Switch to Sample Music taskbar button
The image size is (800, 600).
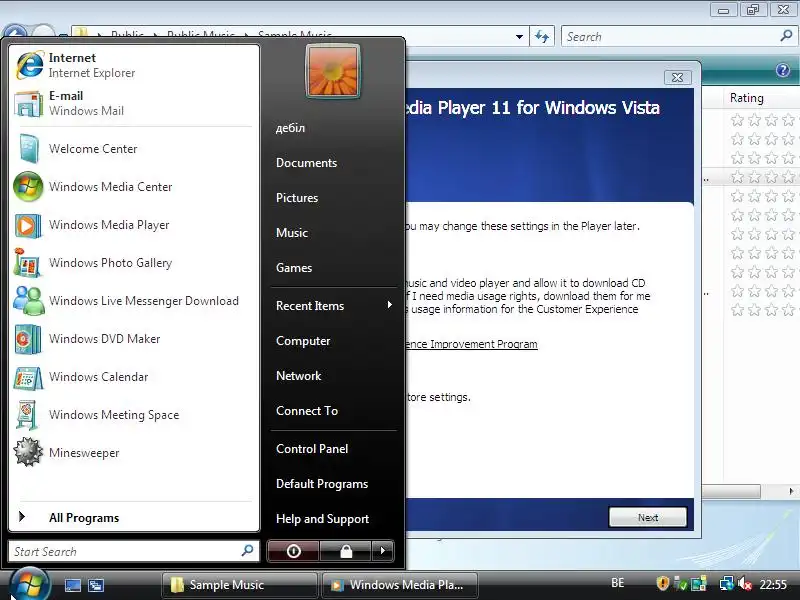point(239,585)
